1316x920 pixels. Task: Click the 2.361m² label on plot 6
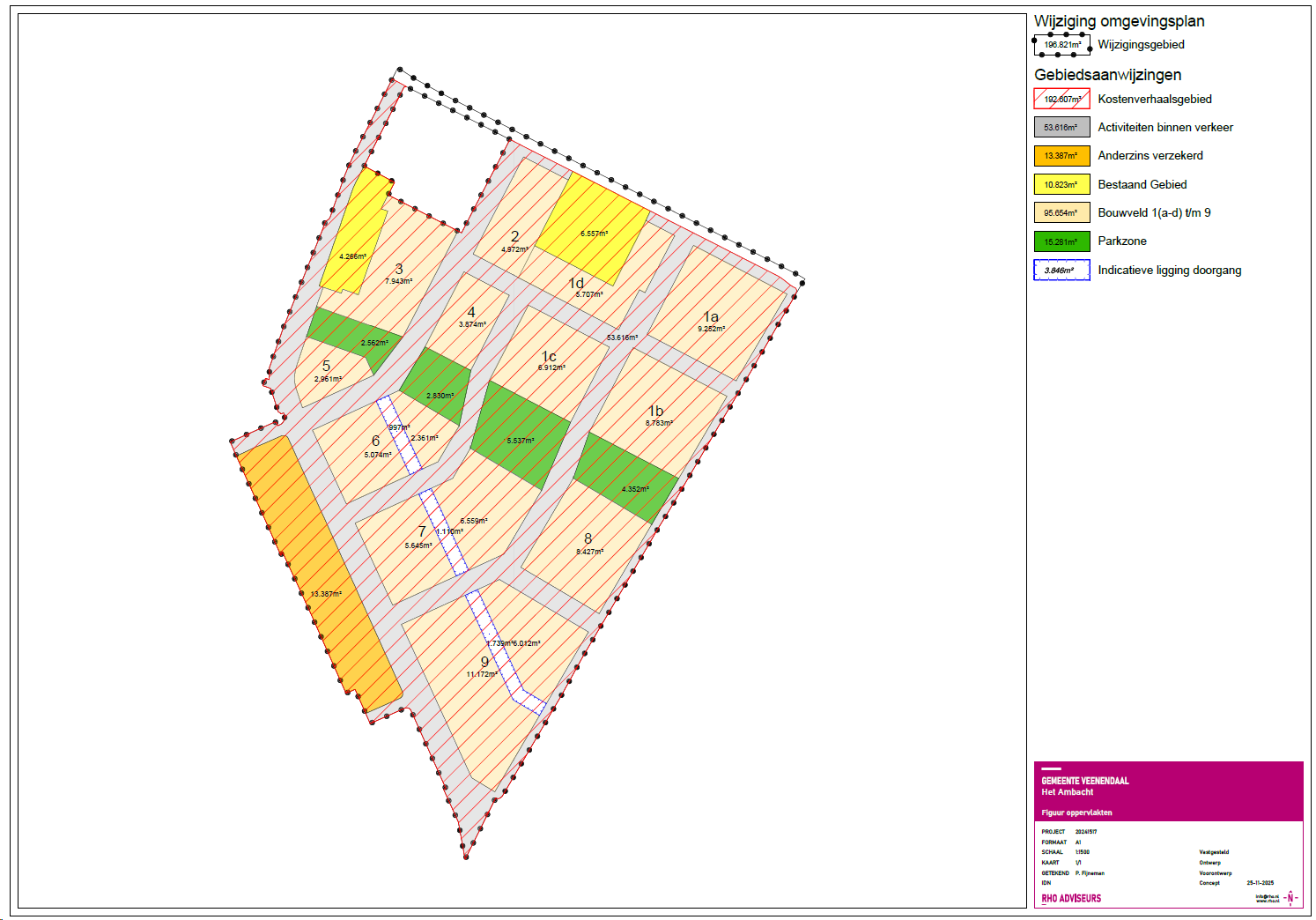[x=425, y=438]
